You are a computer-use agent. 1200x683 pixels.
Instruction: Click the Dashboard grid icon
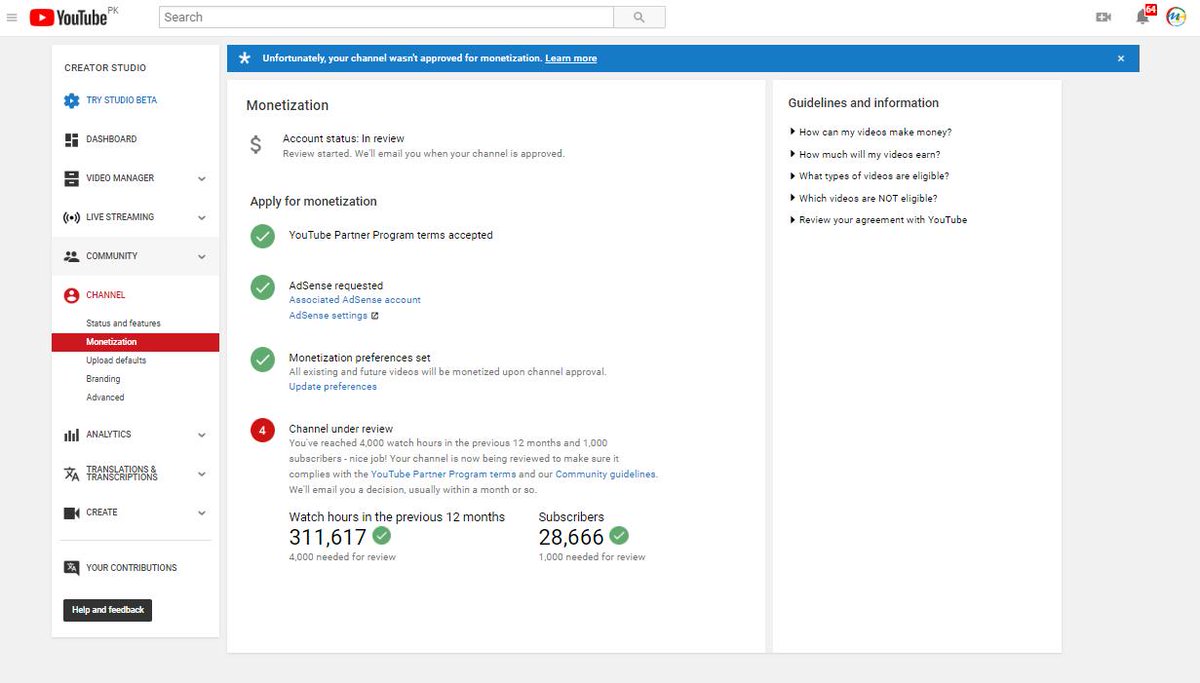point(71,139)
